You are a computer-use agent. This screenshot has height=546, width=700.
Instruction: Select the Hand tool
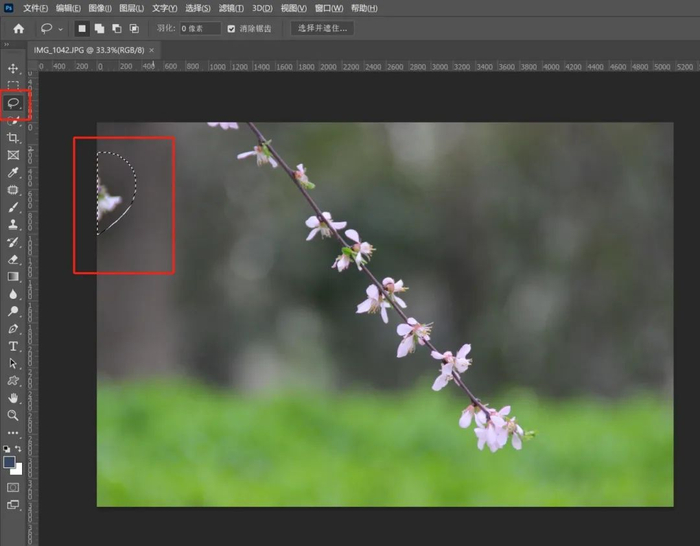(x=13, y=398)
